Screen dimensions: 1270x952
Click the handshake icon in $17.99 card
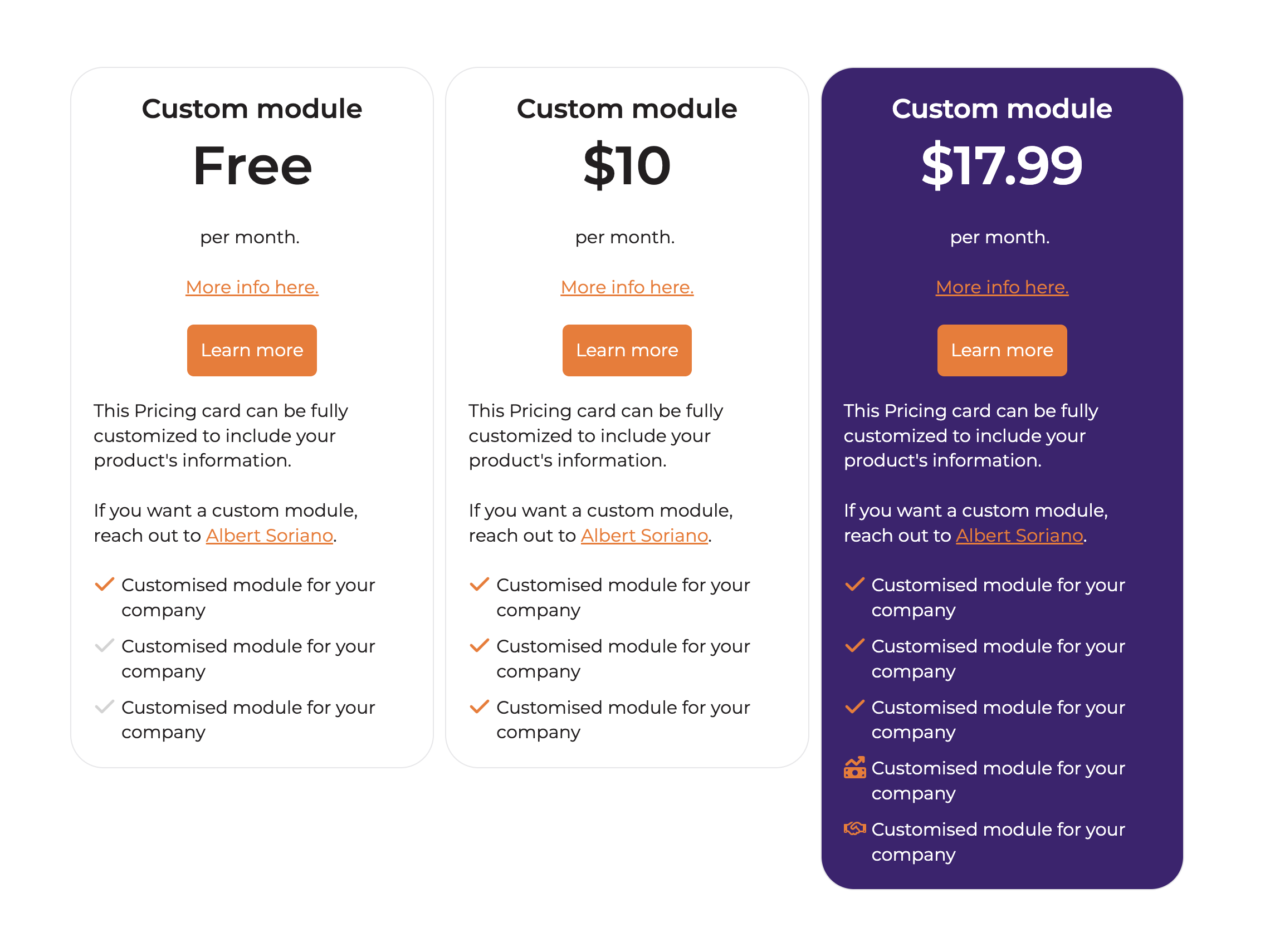pyautogui.click(x=854, y=828)
